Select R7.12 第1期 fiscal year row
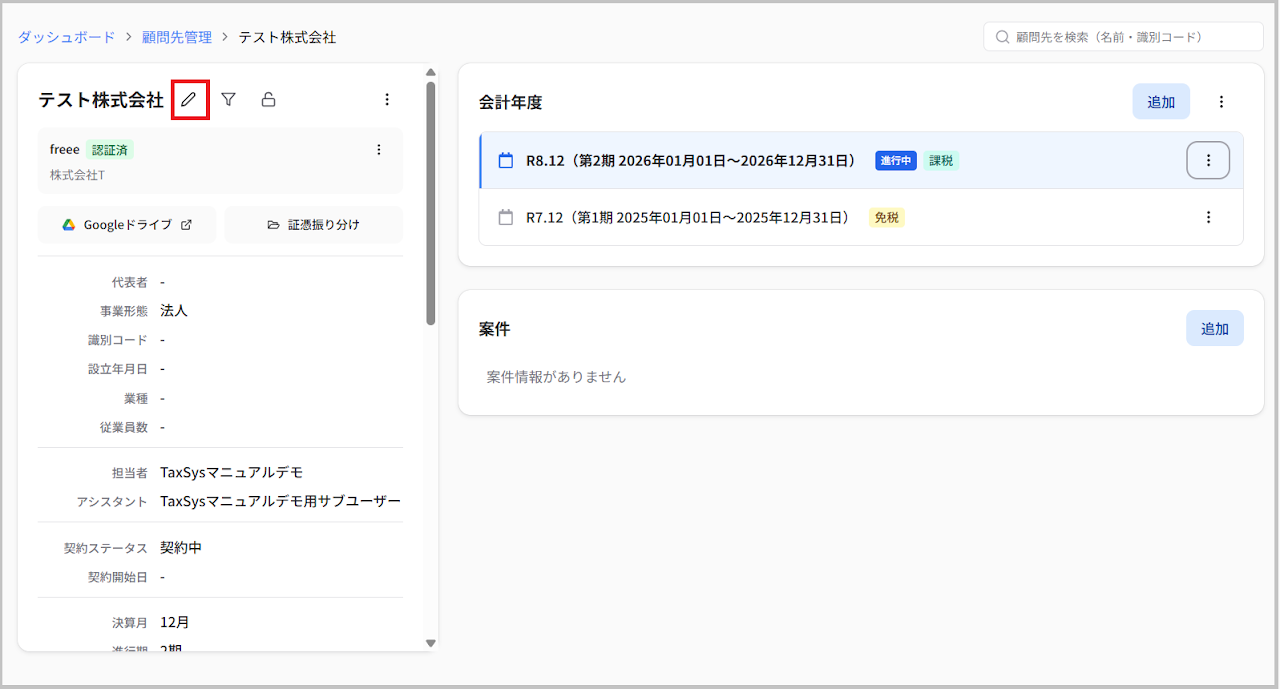Viewport: 1280px width, 689px height. coord(861,217)
